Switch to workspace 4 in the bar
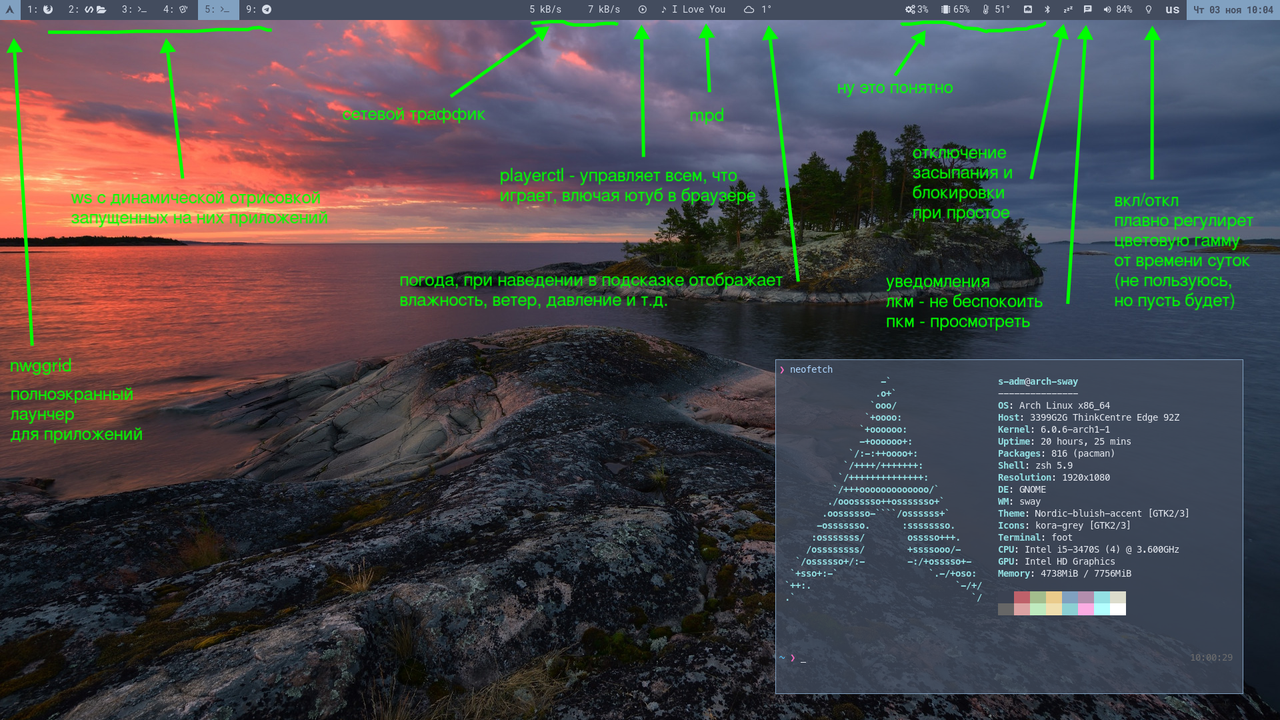The width and height of the screenshot is (1280, 720). (x=177, y=9)
